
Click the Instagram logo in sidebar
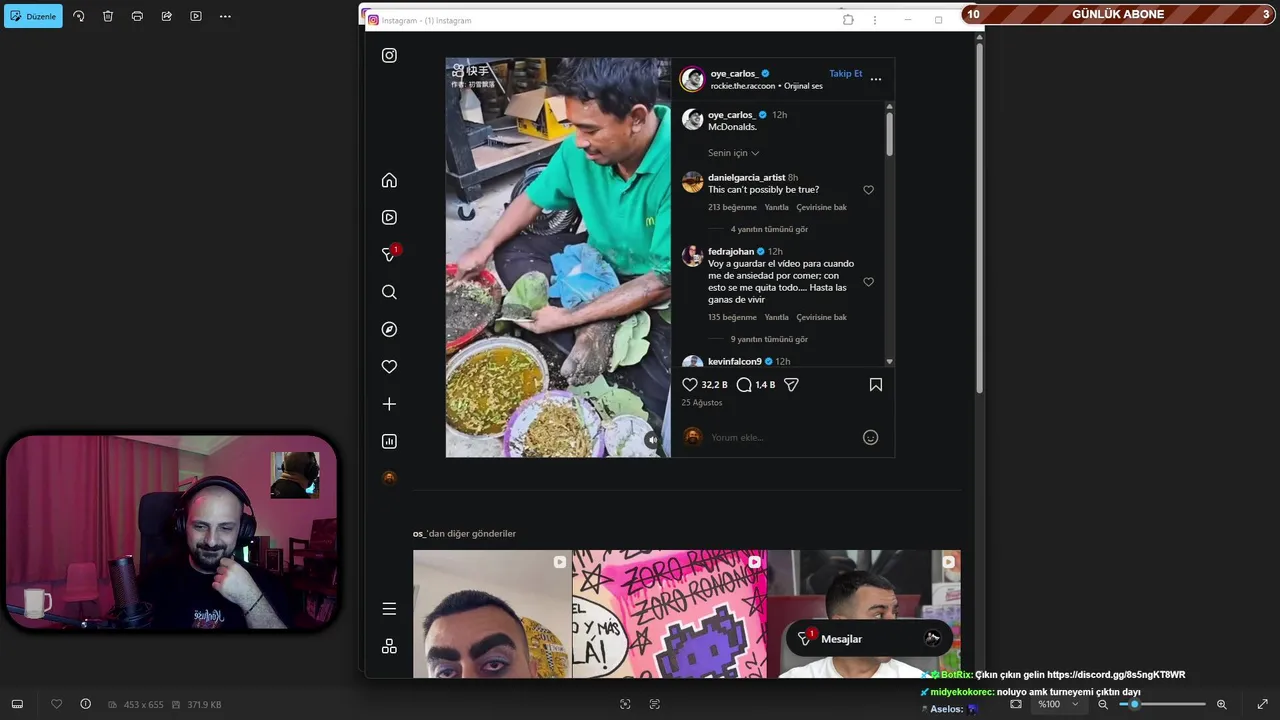pyautogui.click(x=389, y=55)
